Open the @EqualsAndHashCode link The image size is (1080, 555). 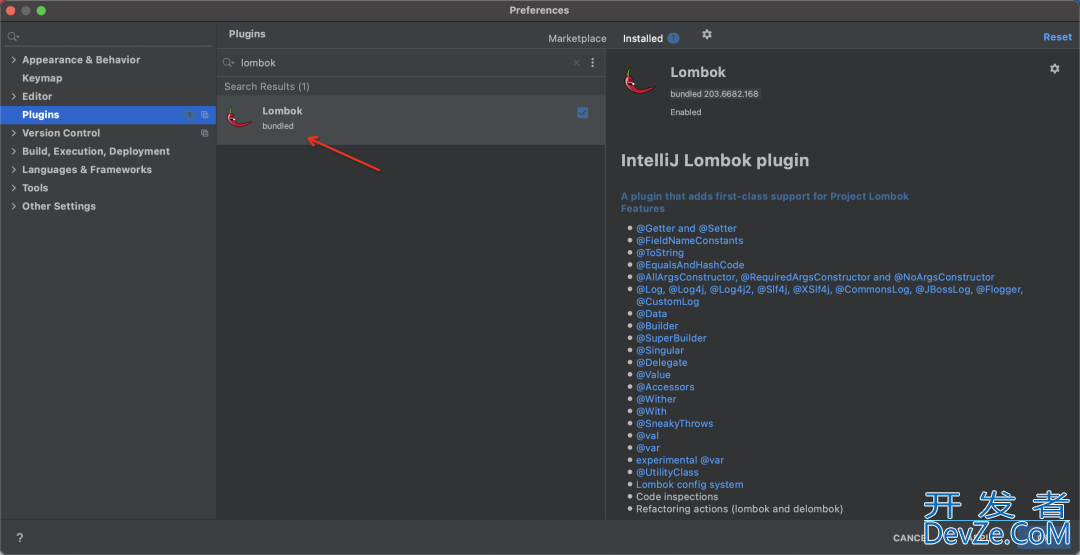(x=690, y=265)
